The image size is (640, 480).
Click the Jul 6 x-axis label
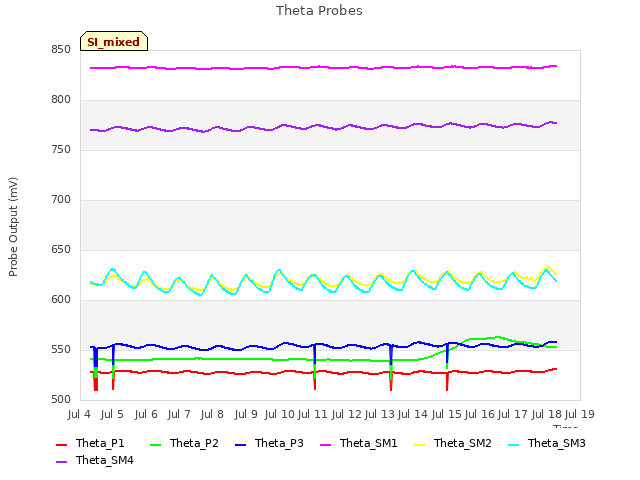pos(146,414)
